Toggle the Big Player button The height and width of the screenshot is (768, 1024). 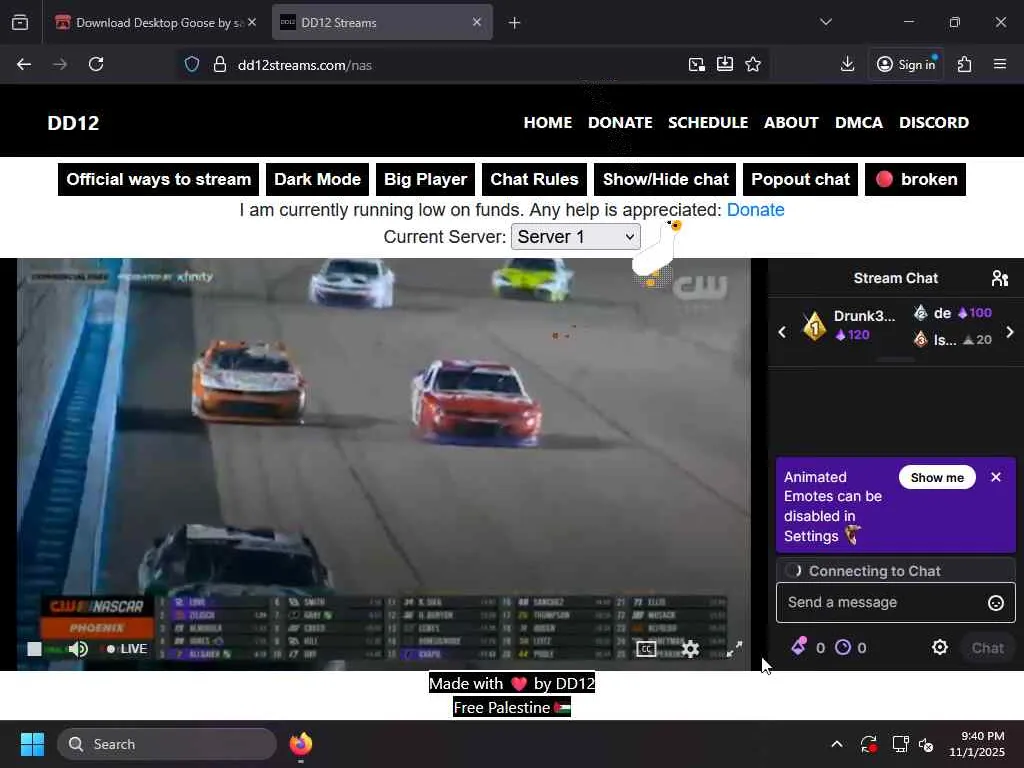pos(425,180)
